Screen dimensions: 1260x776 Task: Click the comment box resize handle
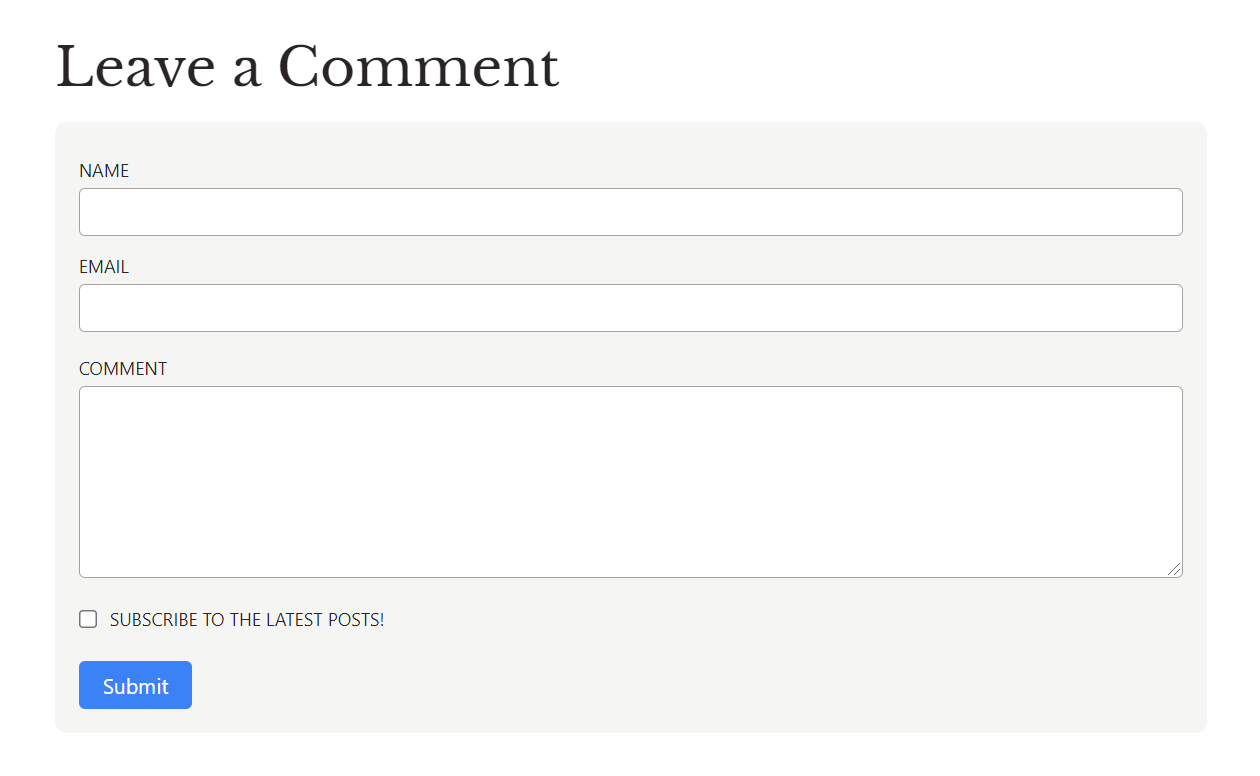pyautogui.click(x=1174, y=569)
